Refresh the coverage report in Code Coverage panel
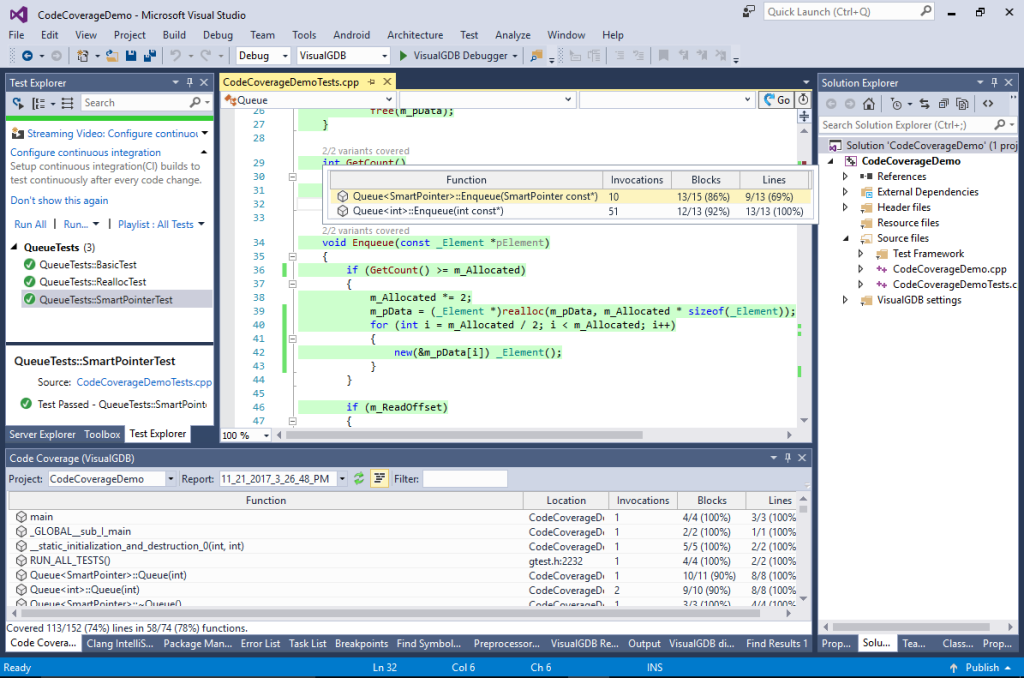The width and height of the screenshot is (1024, 678). 359,478
